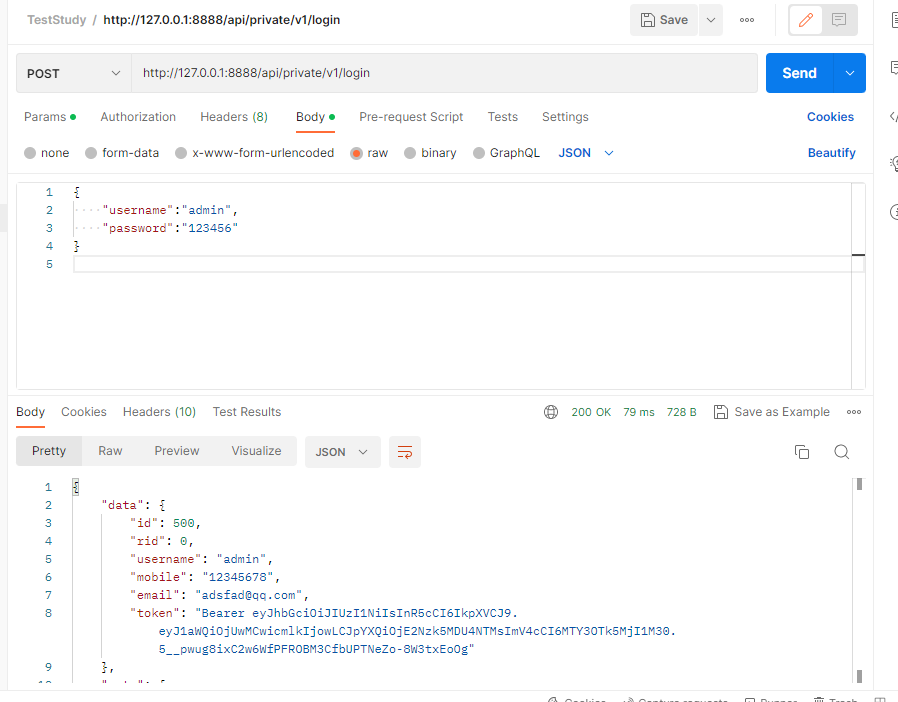Open response options three-dot menu
898x702 pixels.
click(854, 412)
